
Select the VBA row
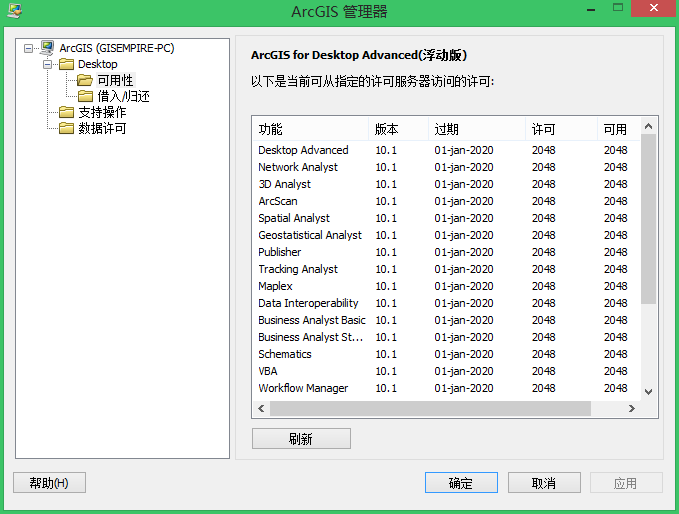coord(446,371)
